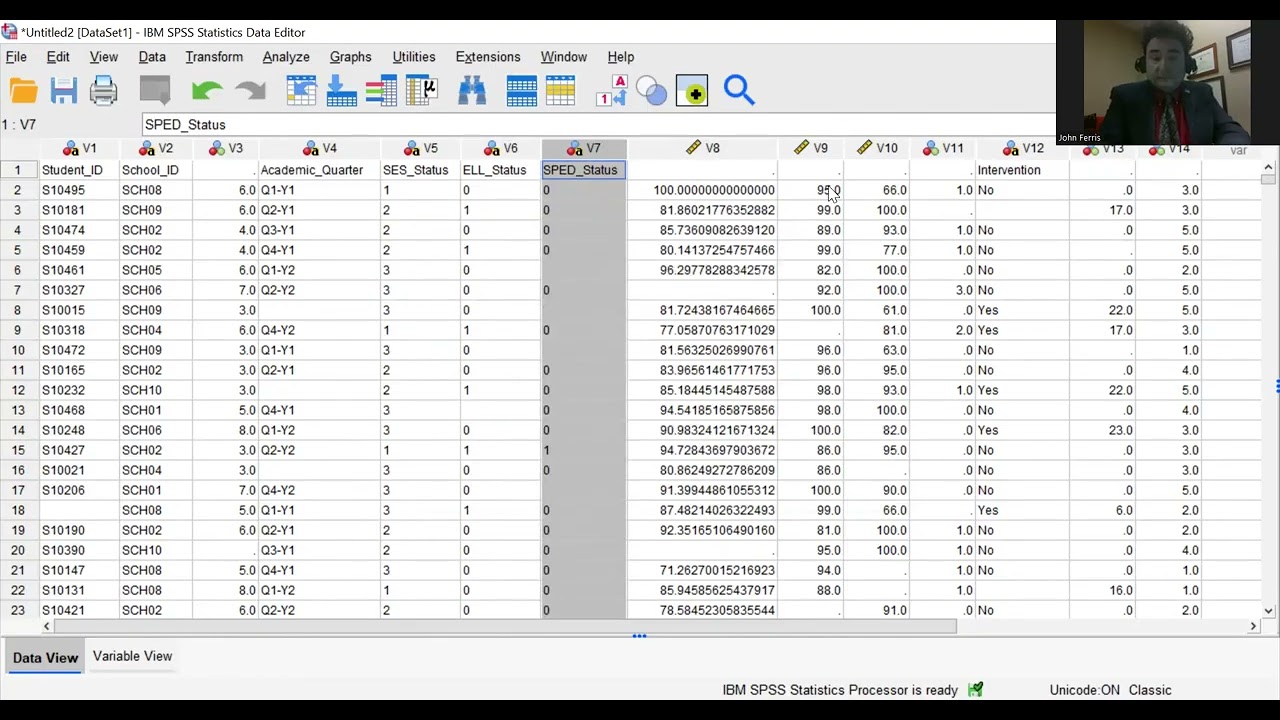
Task: Click the vertical scrollbar up arrow
Action: pos(1268,168)
